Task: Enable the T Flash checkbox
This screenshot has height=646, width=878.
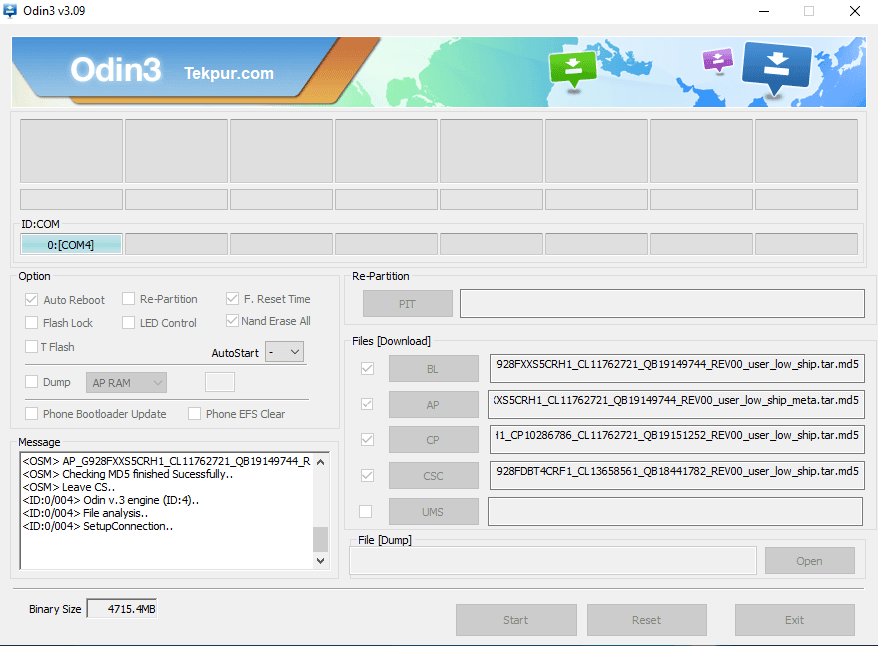Action: click(x=31, y=347)
